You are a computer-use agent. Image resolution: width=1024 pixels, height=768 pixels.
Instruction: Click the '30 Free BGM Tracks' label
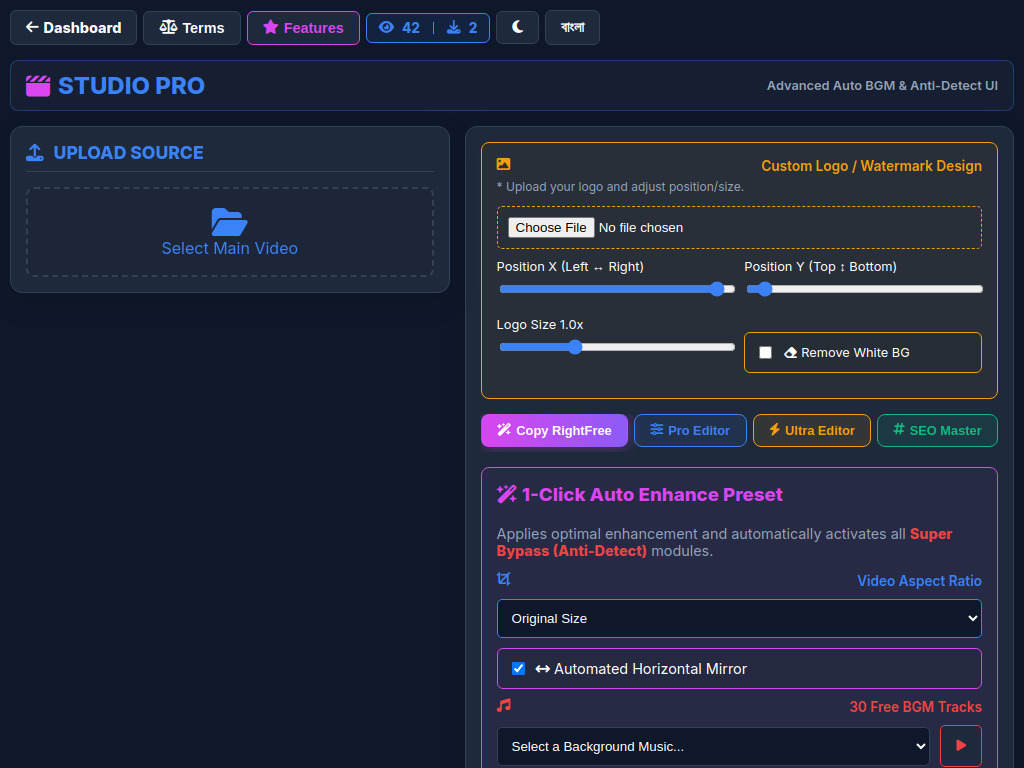pyautogui.click(x=916, y=707)
